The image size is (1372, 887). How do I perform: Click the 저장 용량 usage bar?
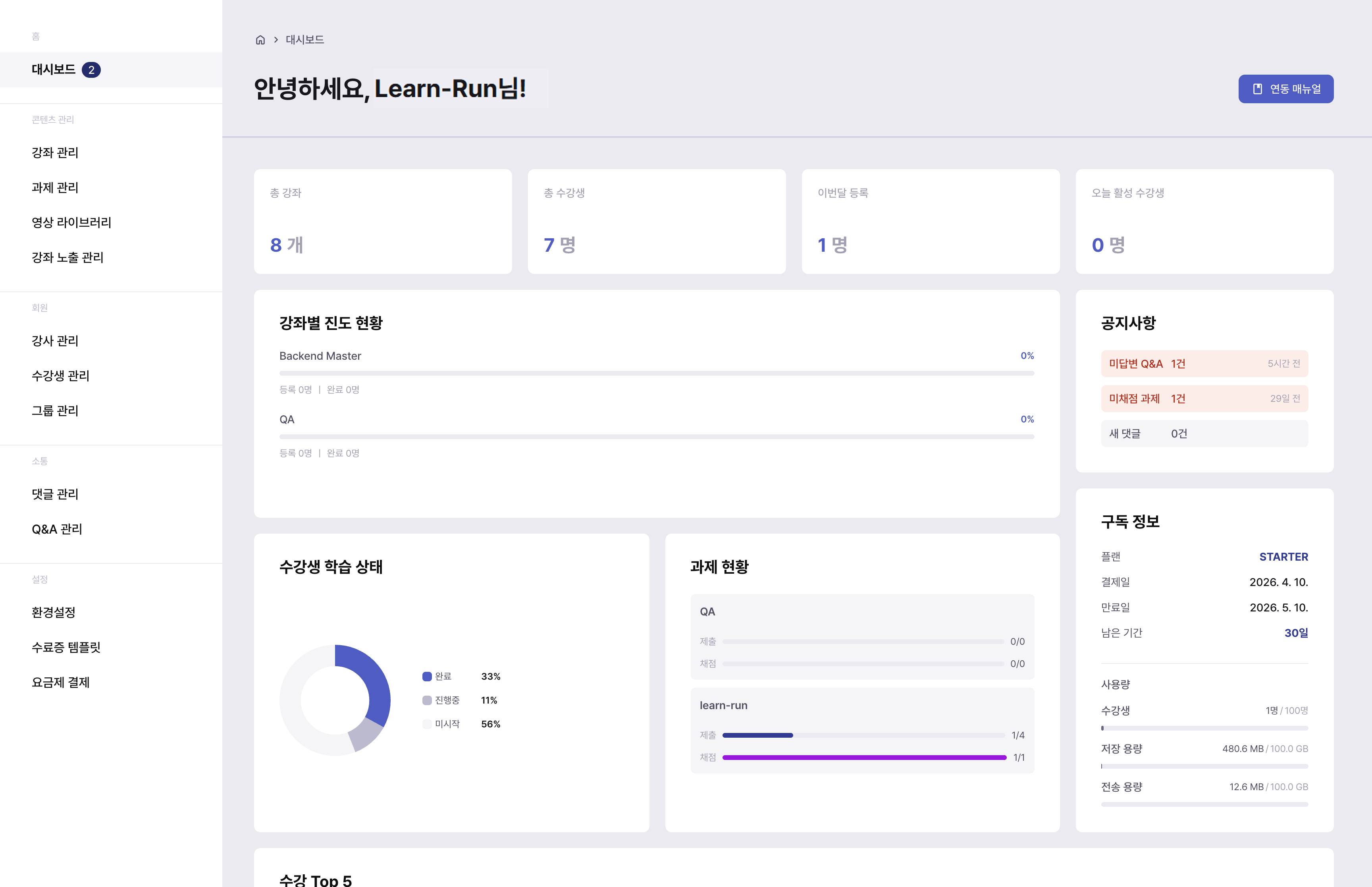(1204, 766)
